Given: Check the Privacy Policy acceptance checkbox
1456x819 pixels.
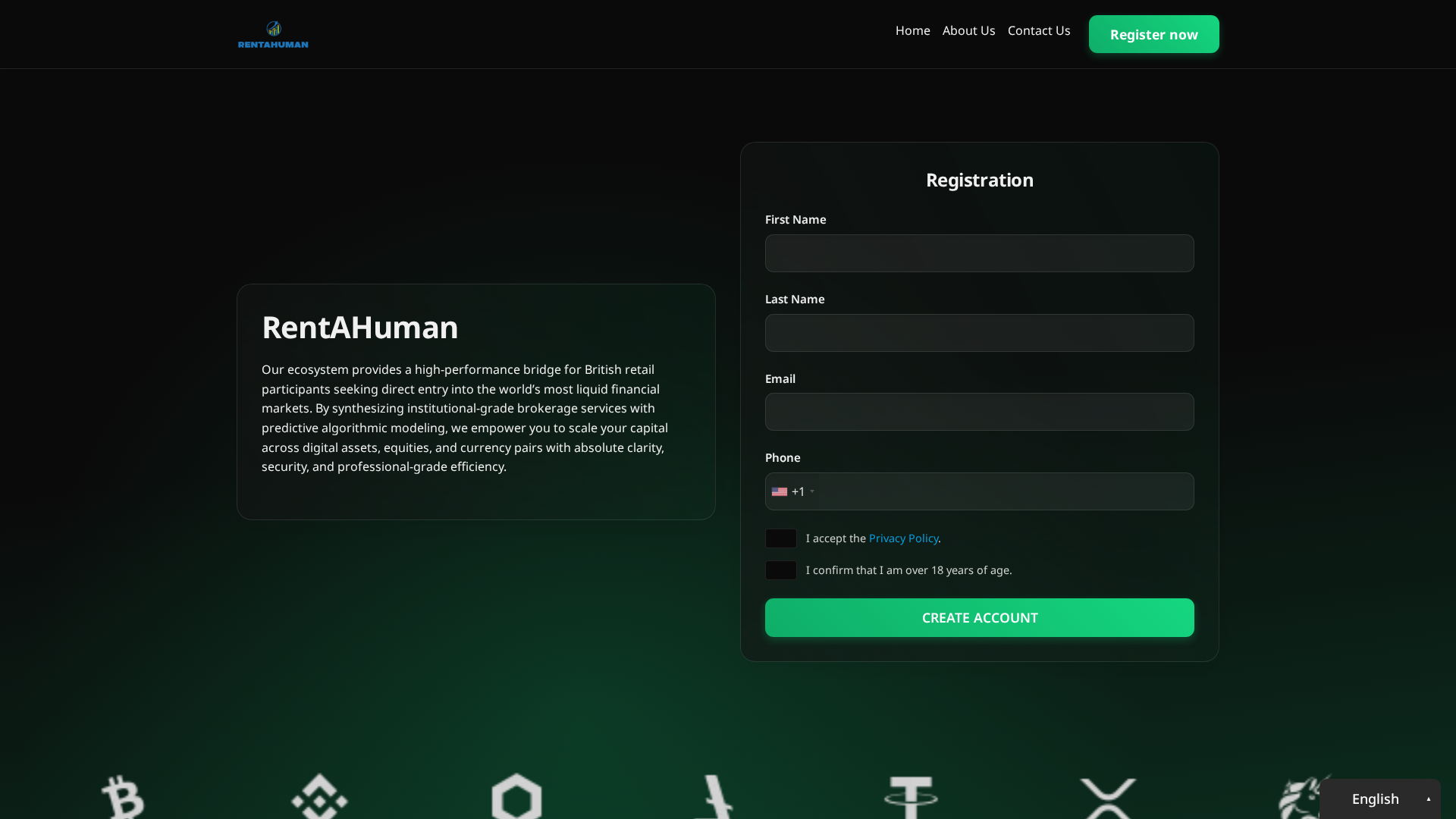Looking at the screenshot, I should coord(780,538).
